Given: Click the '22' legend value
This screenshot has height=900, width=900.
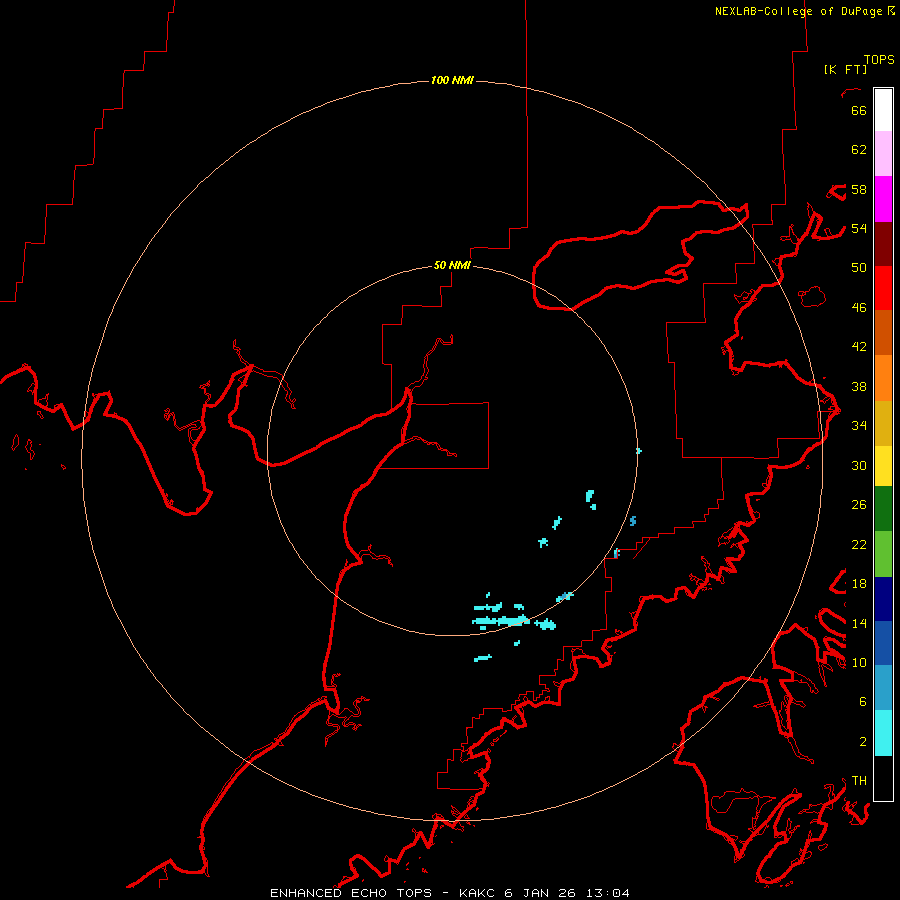Looking at the screenshot, I should tap(859, 545).
